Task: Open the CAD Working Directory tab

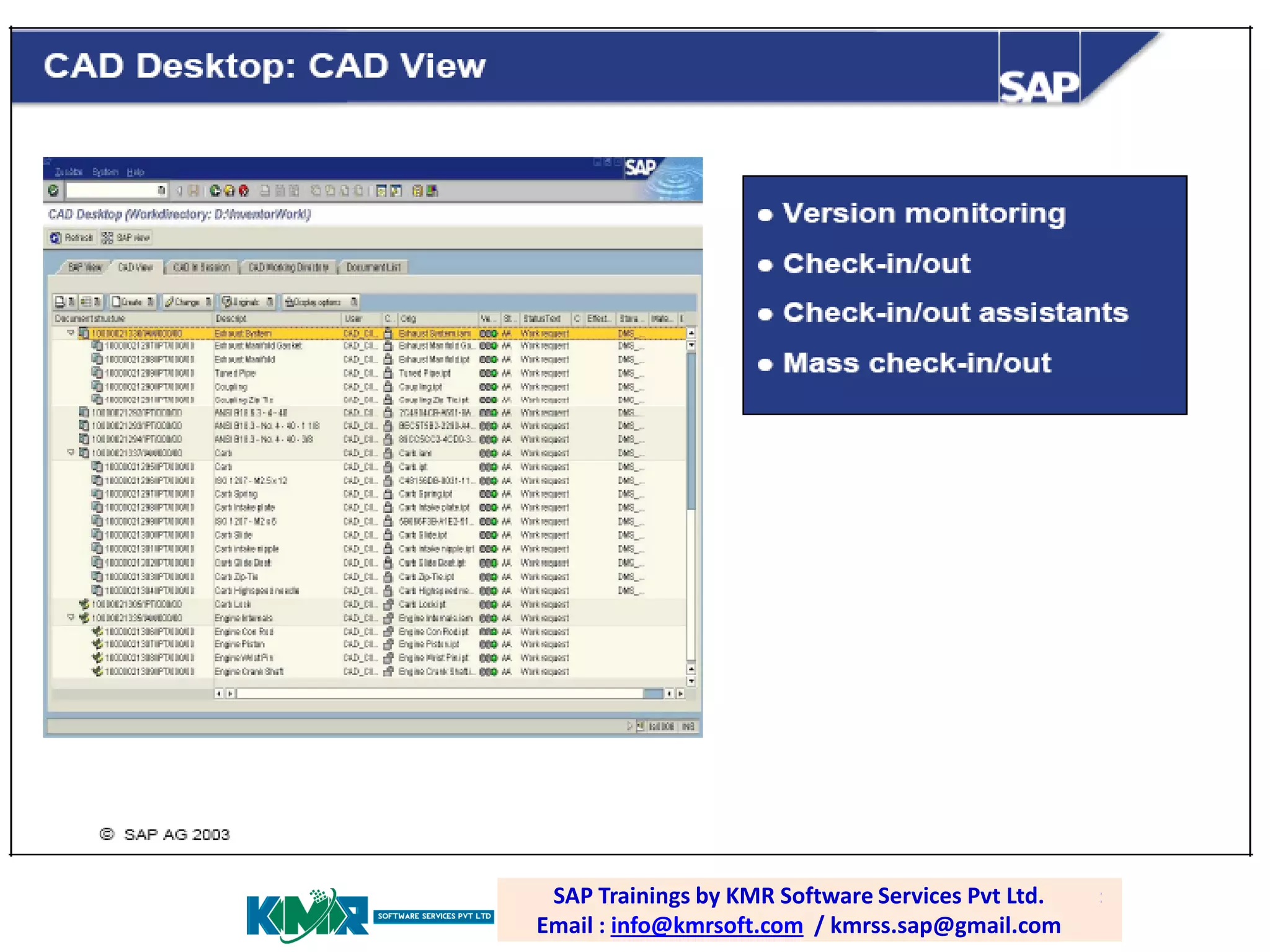Action: click(288, 267)
